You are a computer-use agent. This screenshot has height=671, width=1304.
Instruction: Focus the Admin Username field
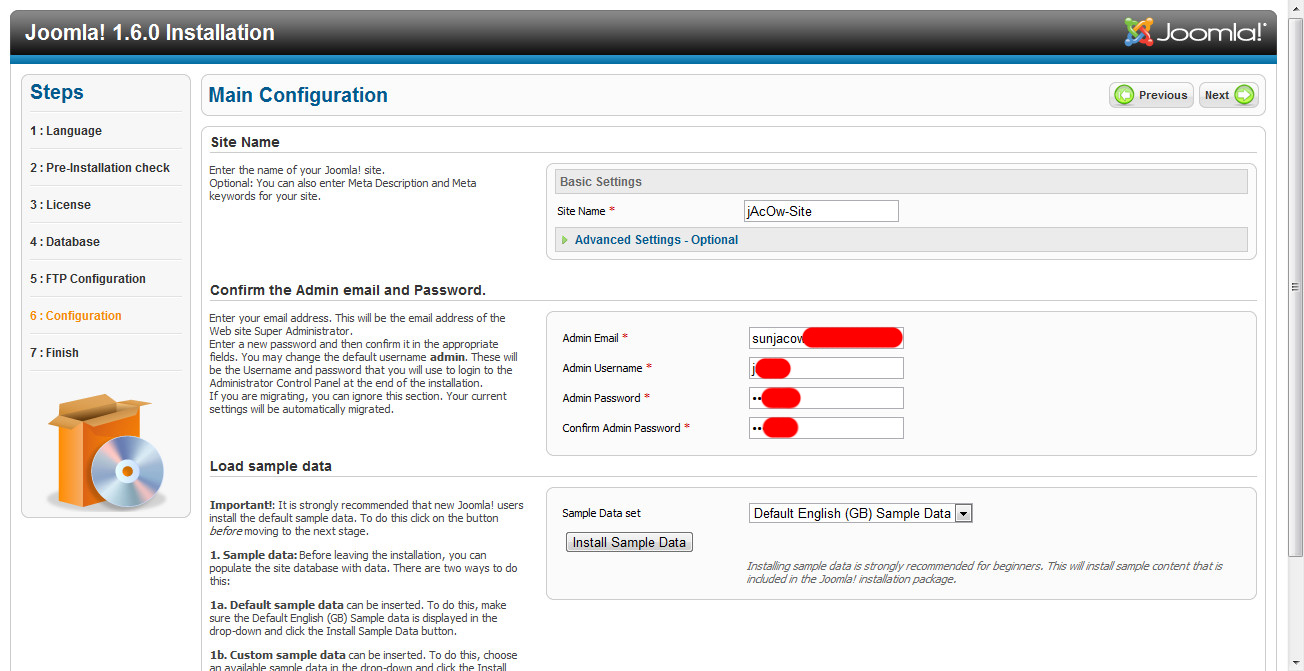point(826,368)
